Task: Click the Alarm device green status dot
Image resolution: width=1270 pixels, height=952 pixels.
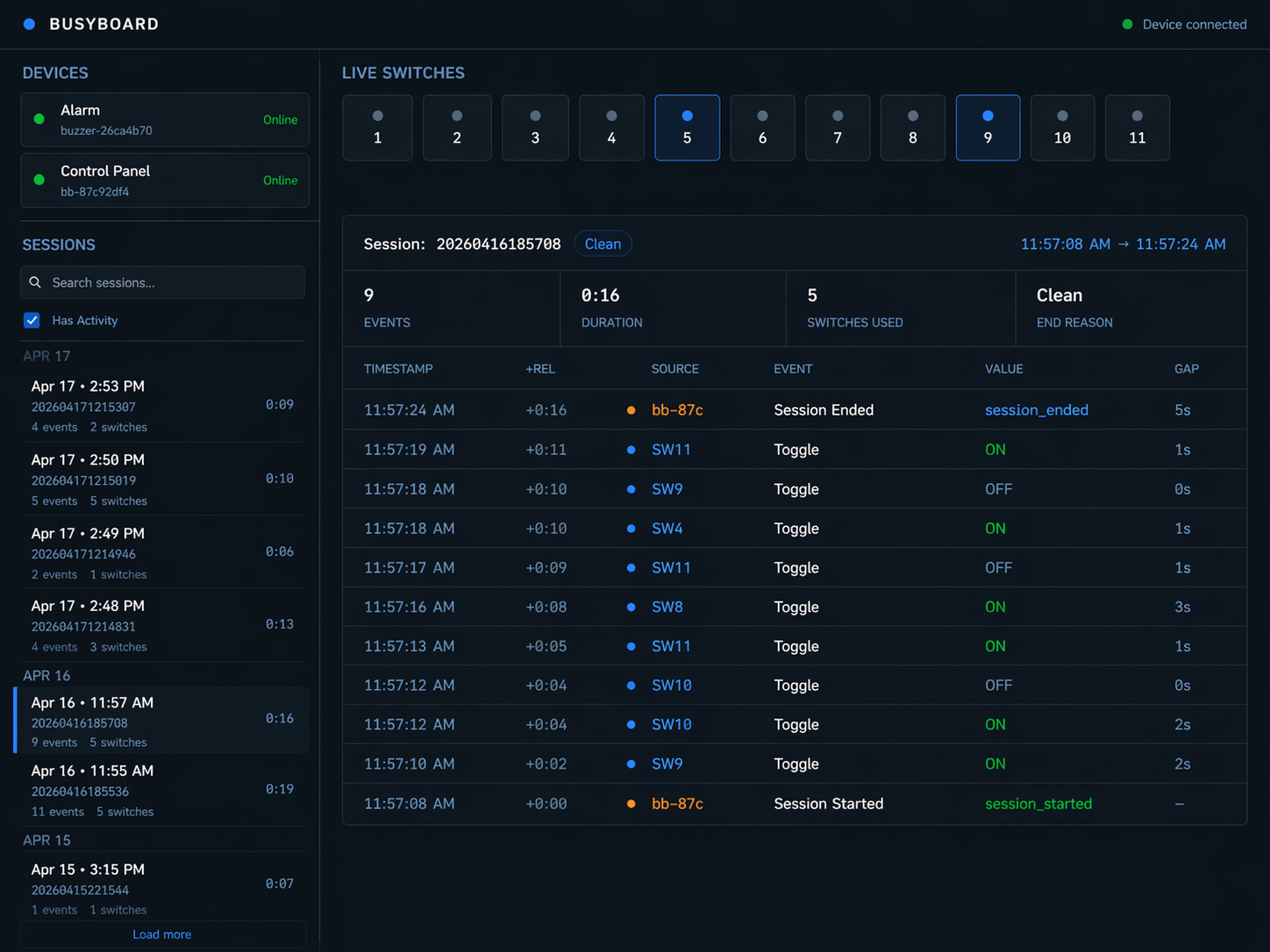Action: tap(39, 119)
